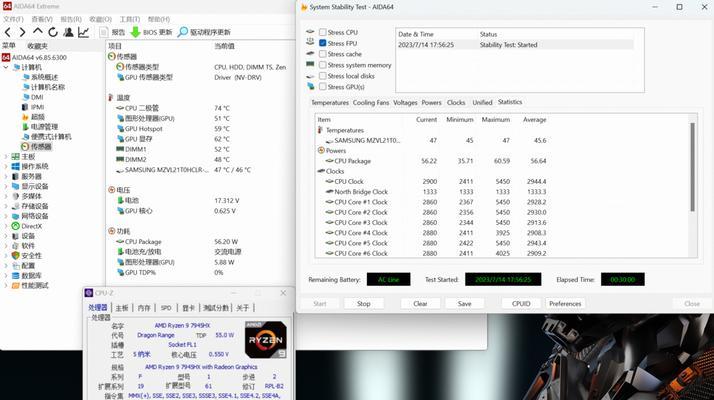Switch to the Voltages tab
The height and width of the screenshot is (400, 714).
tap(405, 103)
